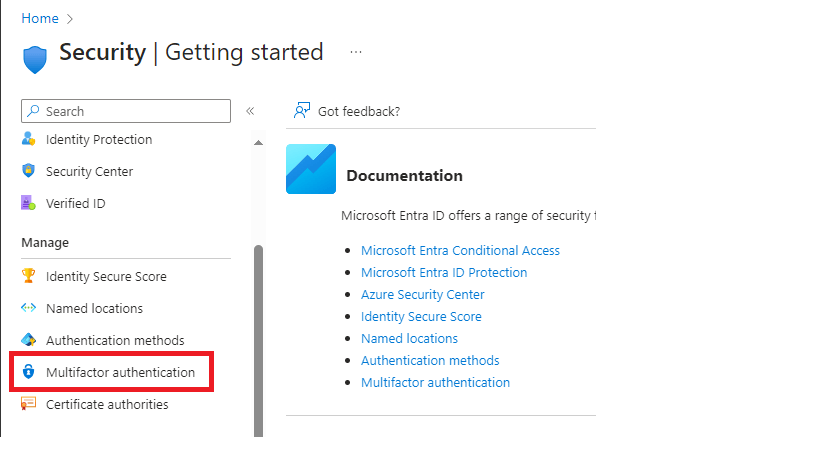Open the Microsoft Entra Conditional Access link
The width and height of the screenshot is (819, 460).
coord(460,251)
